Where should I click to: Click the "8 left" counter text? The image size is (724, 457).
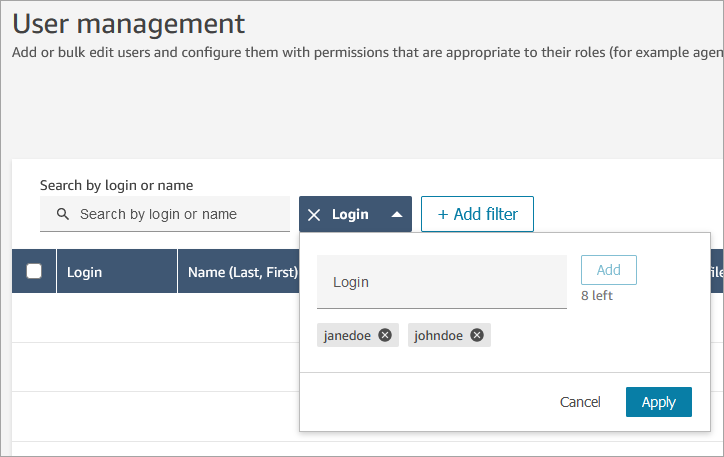click(597, 296)
